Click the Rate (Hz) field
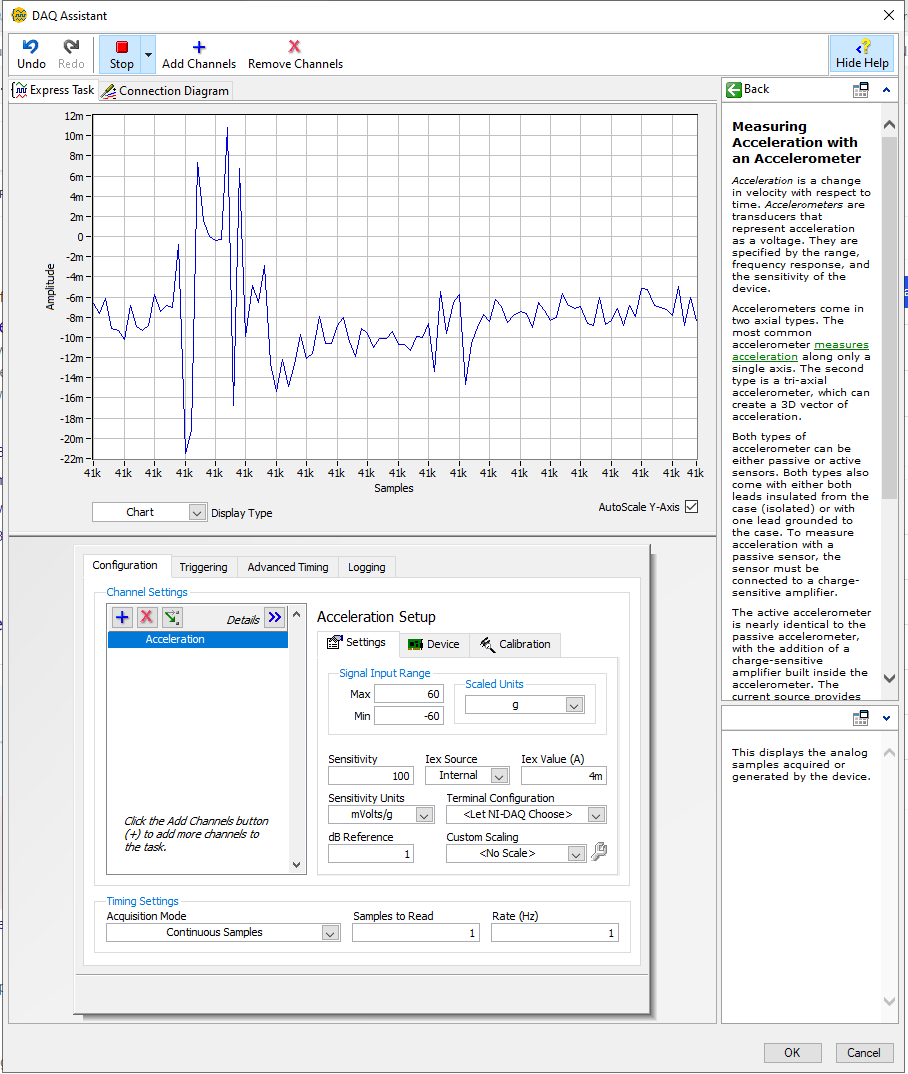908x1074 pixels. [555, 933]
